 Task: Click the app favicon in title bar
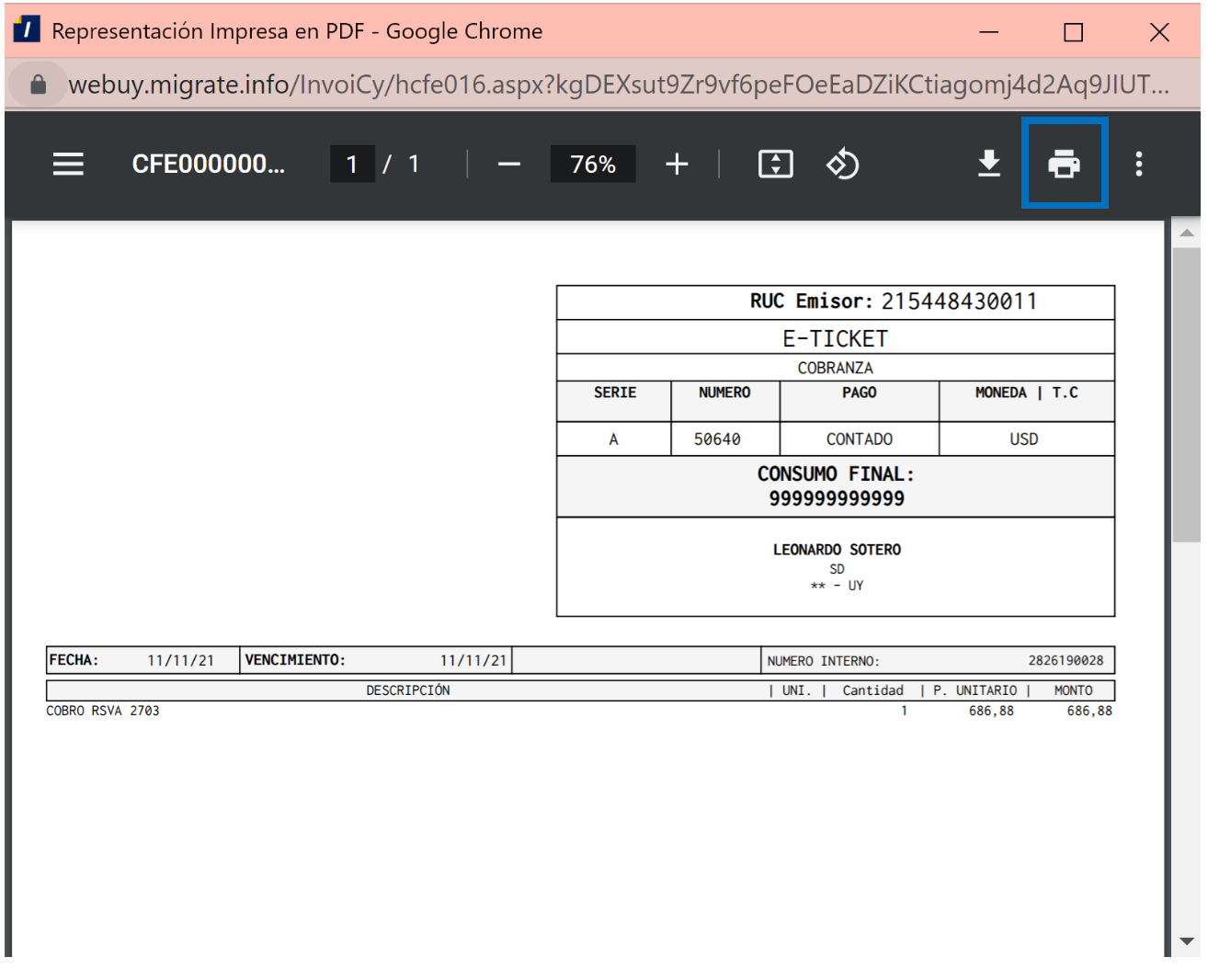(27, 30)
